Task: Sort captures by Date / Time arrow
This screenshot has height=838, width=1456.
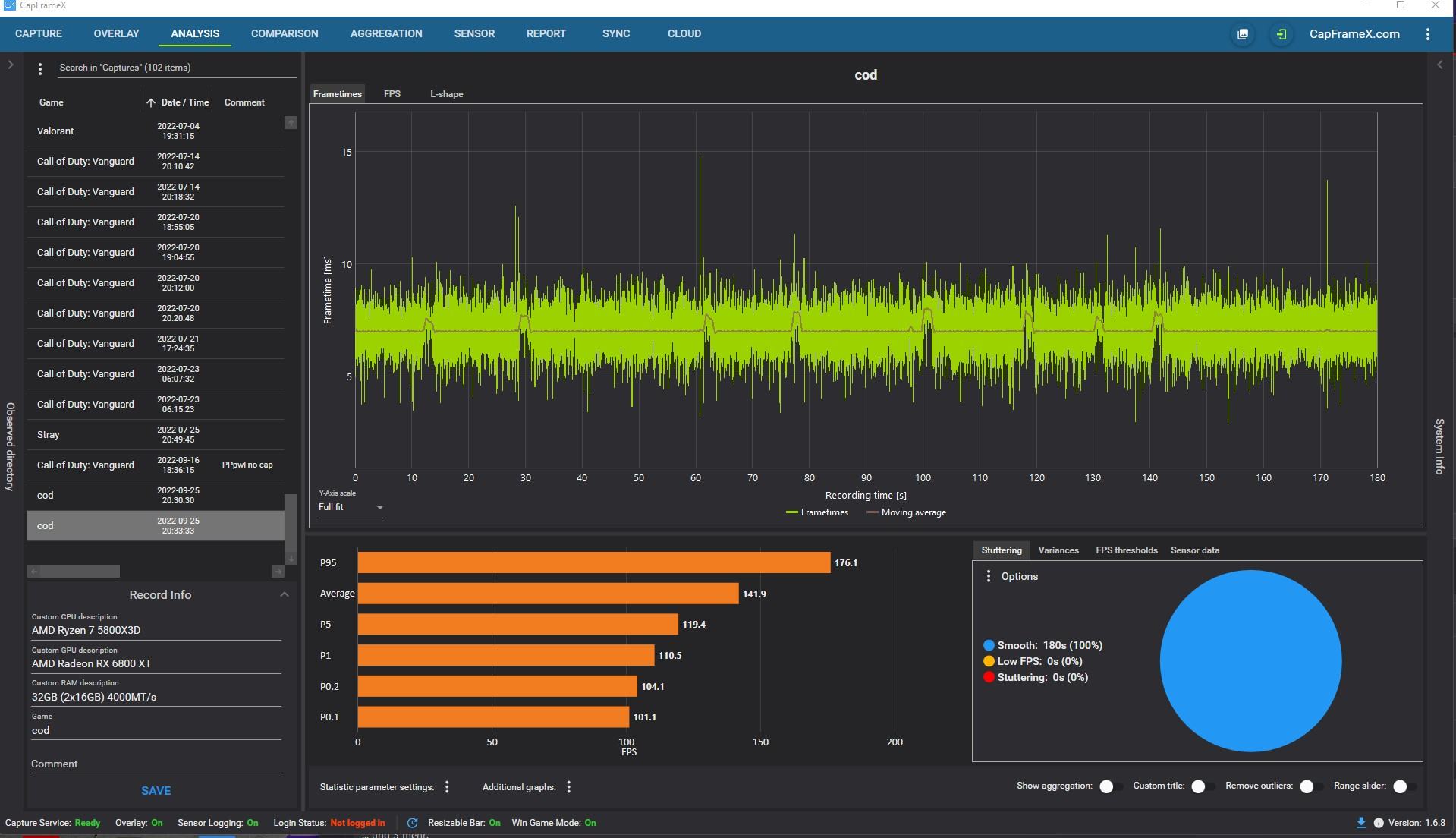Action: pyautogui.click(x=151, y=102)
